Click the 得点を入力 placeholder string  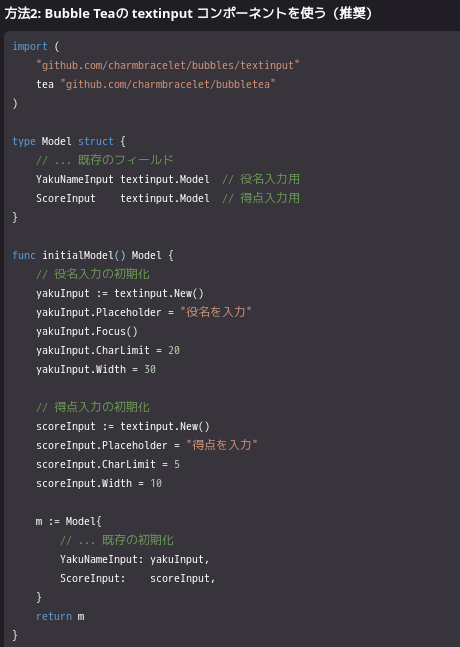tap(222, 445)
